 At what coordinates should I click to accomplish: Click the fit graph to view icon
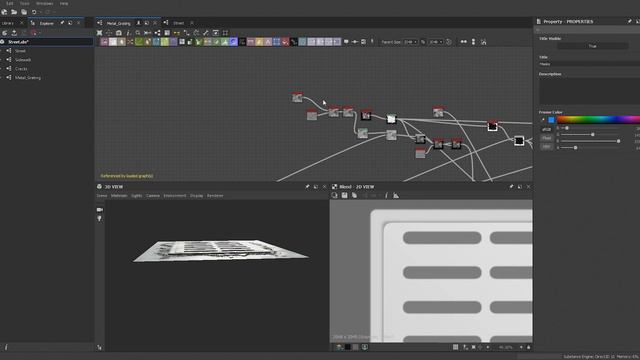pyautogui.click(x=99, y=33)
